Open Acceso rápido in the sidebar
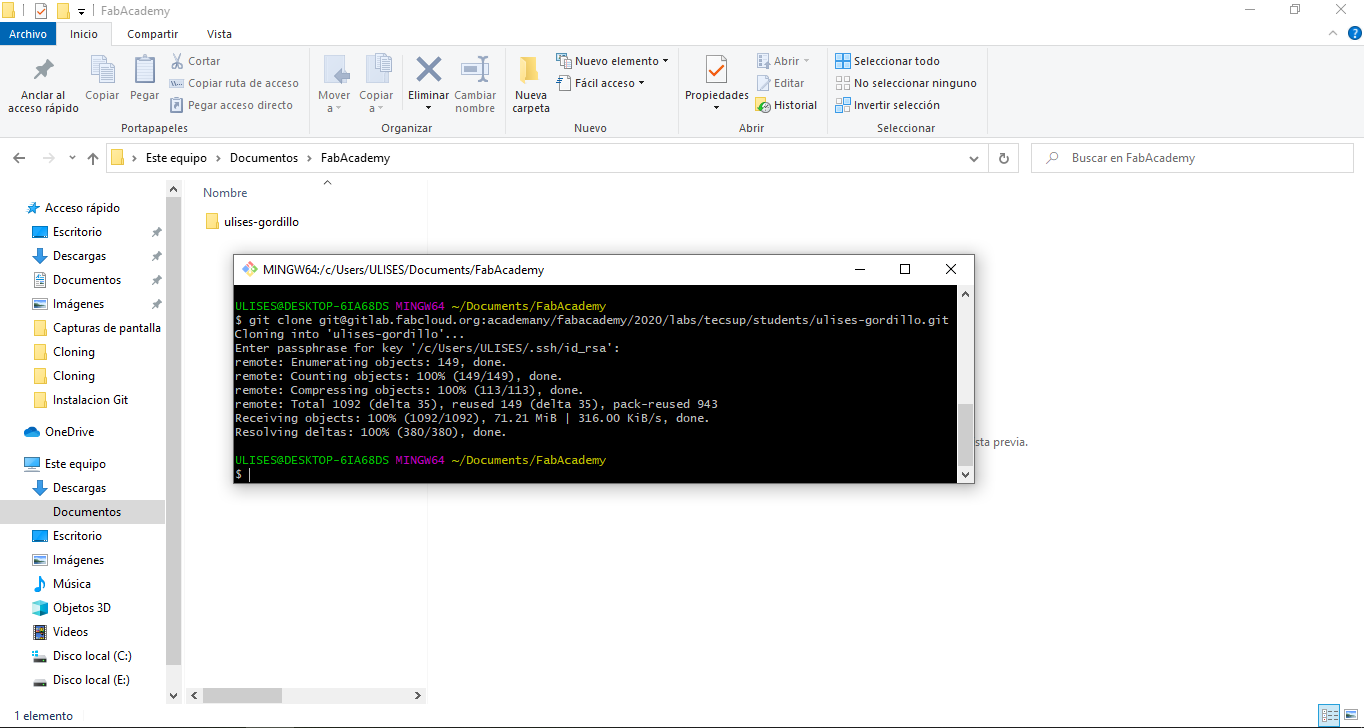The height and width of the screenshot is (728, 1364). point(82,208)
